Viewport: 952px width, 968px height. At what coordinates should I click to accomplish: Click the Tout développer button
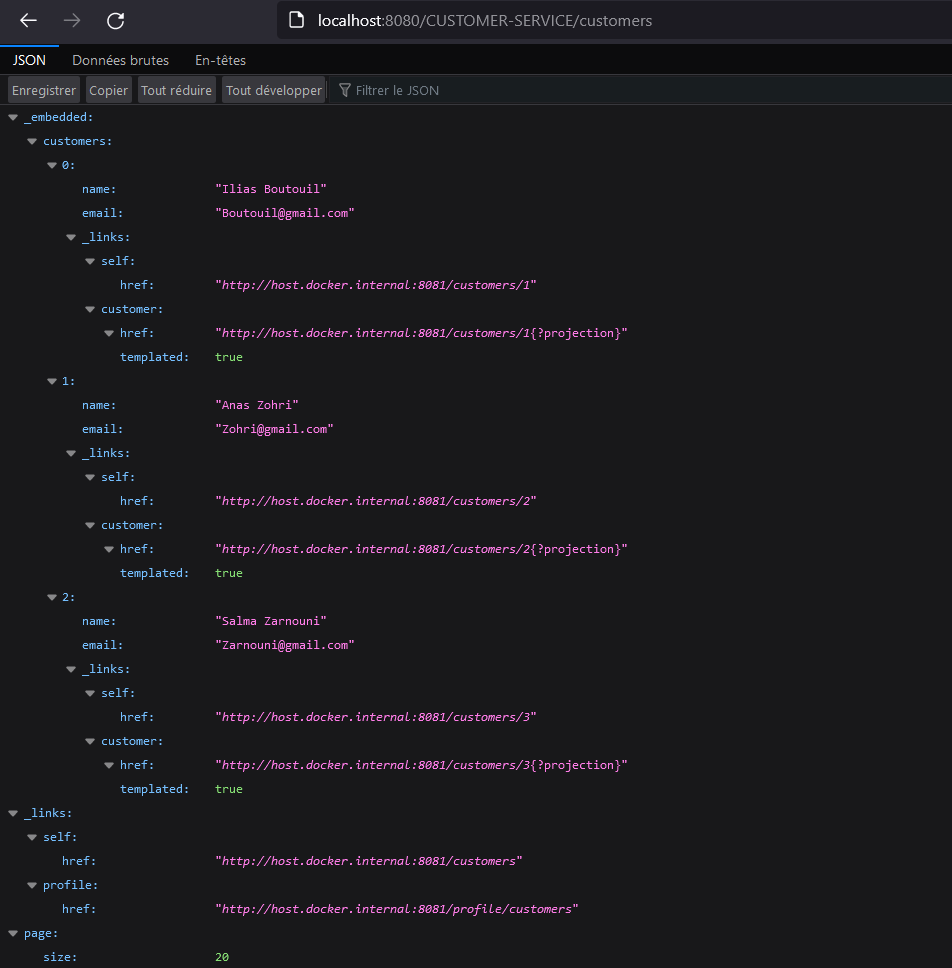[x=273, y=89]
